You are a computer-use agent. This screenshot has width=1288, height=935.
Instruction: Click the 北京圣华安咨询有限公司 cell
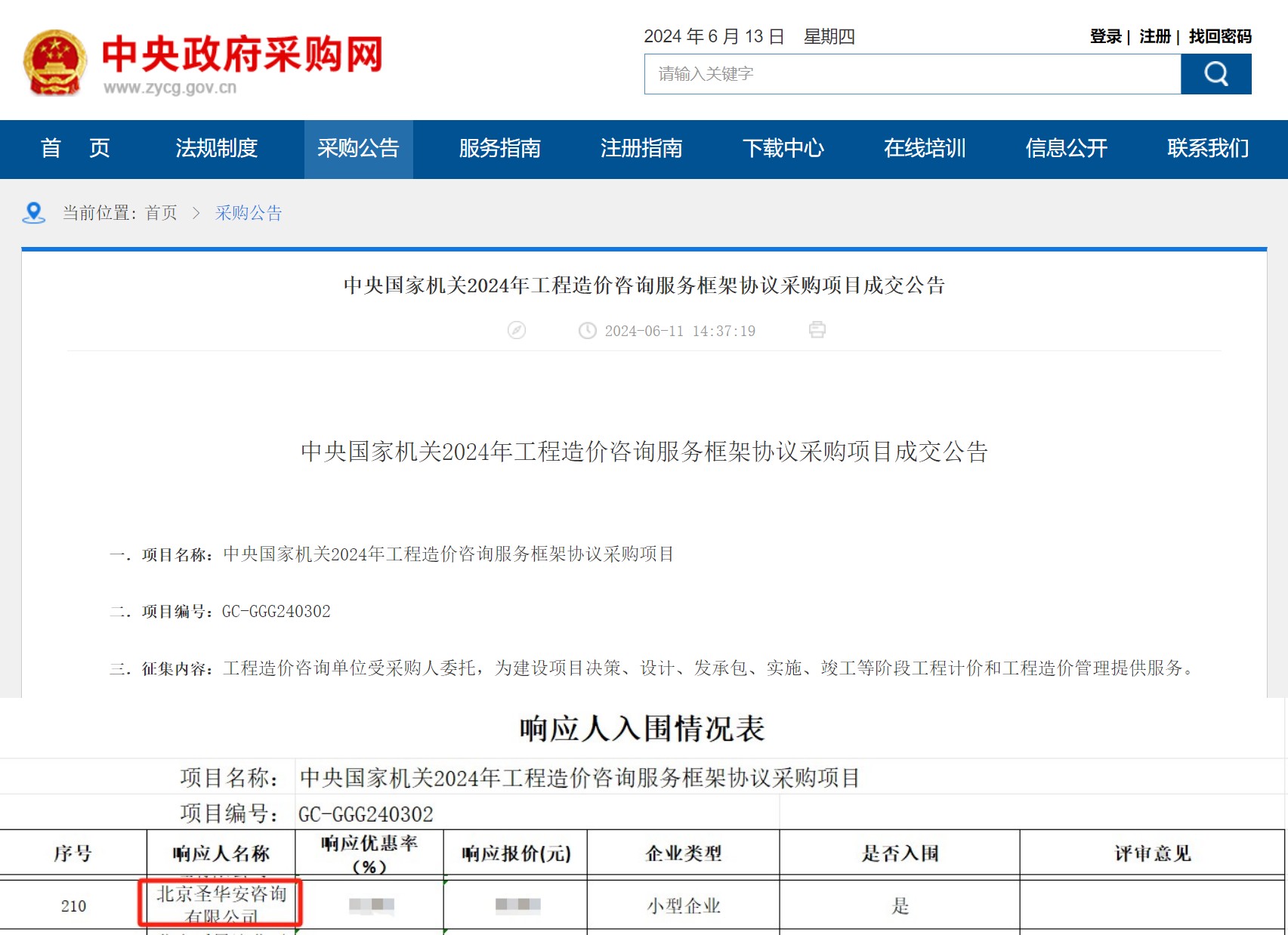pos(221,904)
